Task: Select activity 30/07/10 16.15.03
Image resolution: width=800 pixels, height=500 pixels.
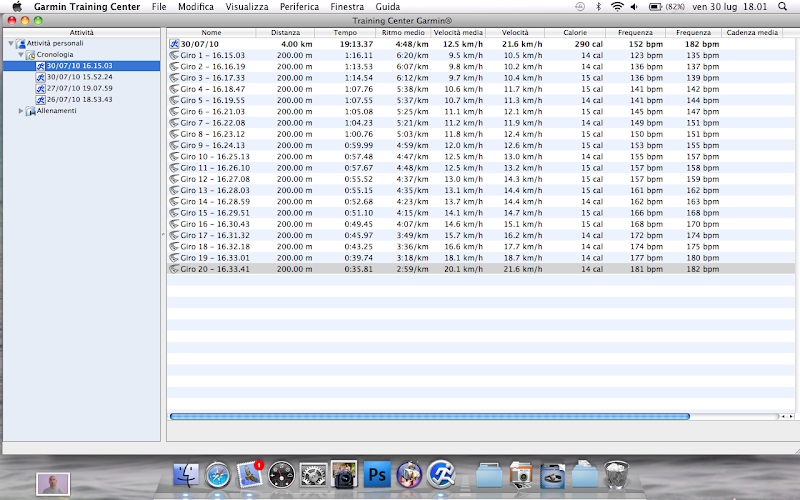Action: tap(80, 66)
